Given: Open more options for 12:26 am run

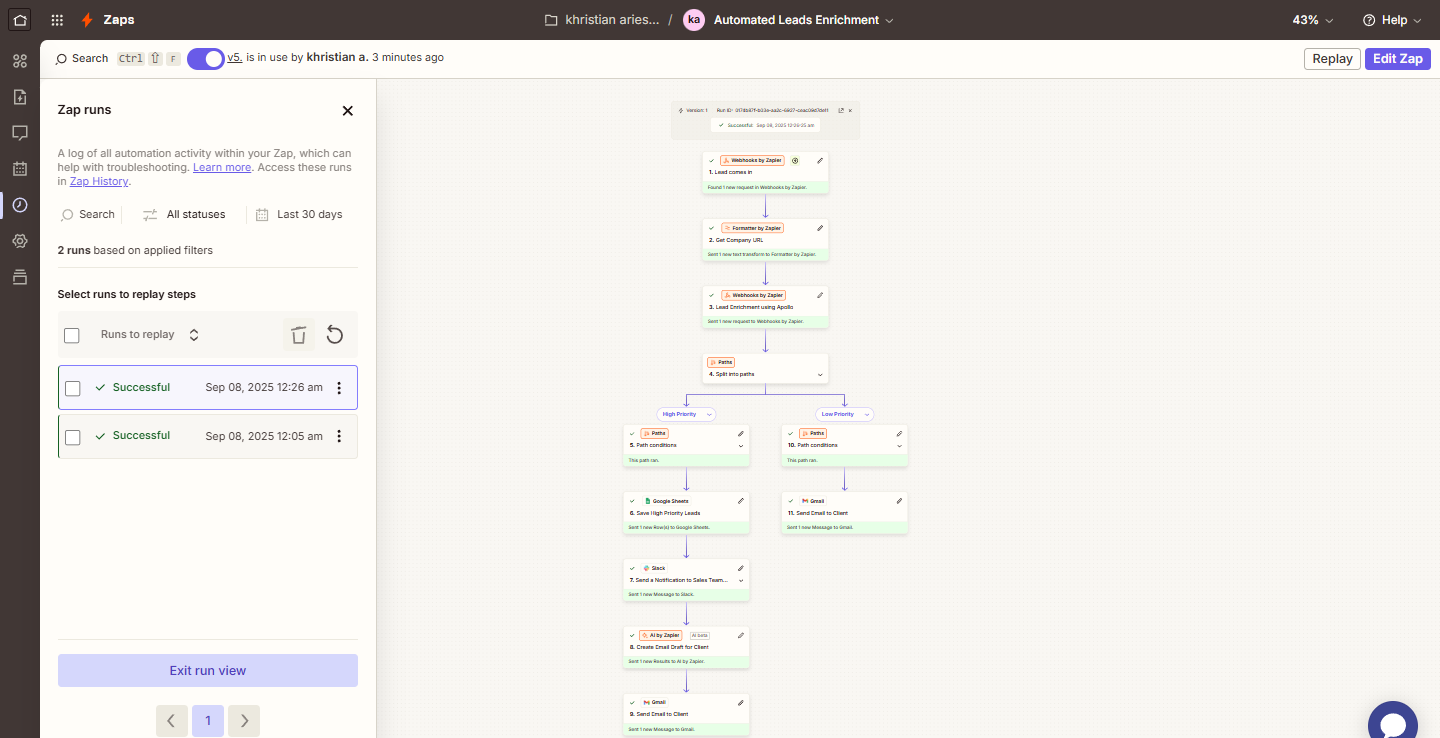Looking at the screenshot, I should point(339,388).
